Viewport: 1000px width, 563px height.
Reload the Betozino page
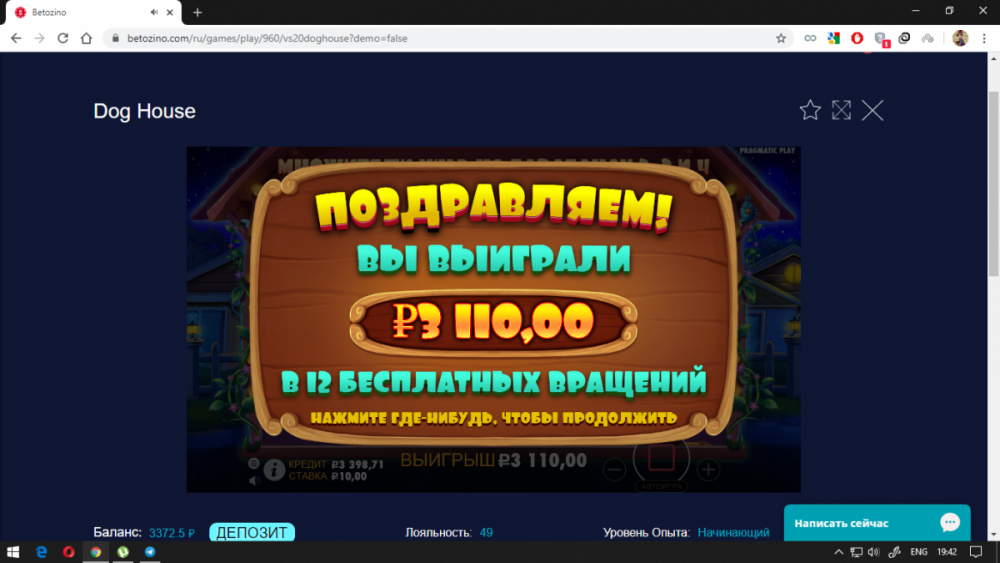62,38
